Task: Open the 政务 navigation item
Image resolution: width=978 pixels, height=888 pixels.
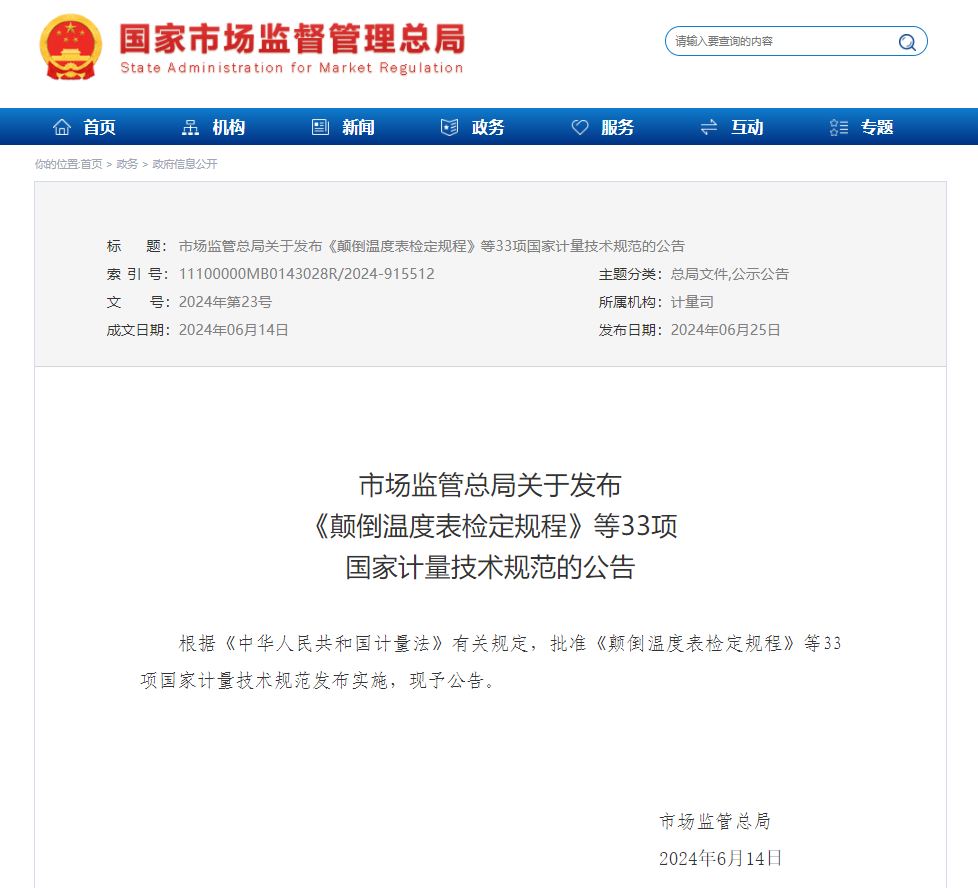Action: click(488, 127)
